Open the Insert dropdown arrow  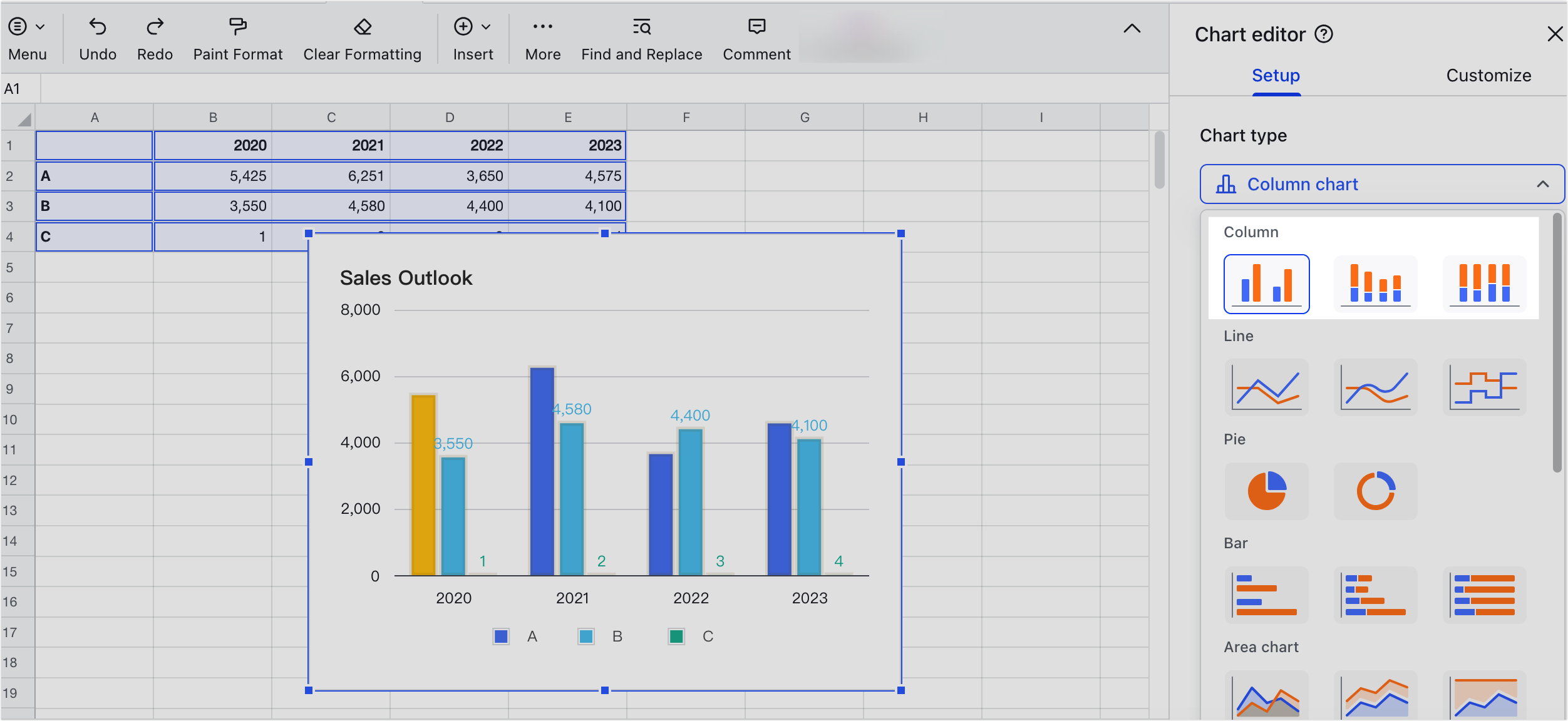pyautogui.click(x=485, y=27)
